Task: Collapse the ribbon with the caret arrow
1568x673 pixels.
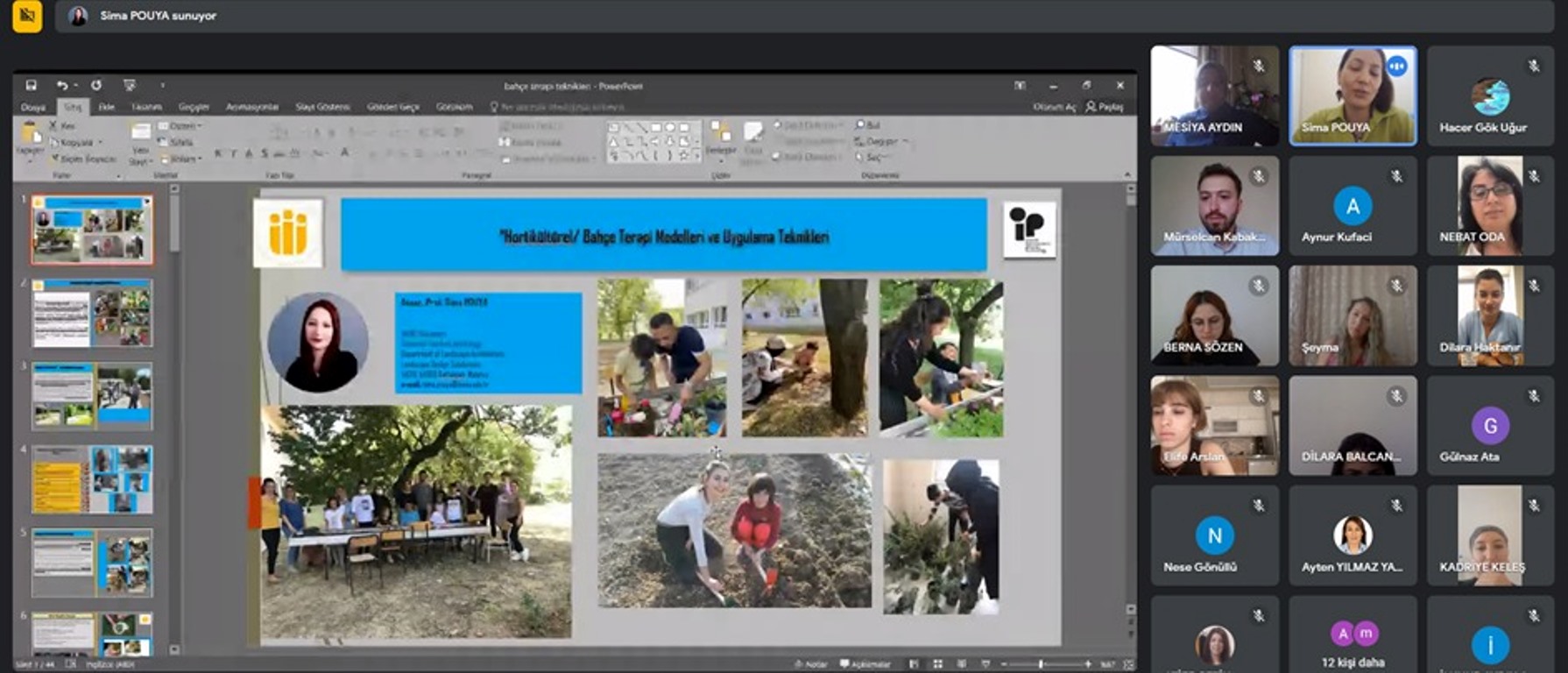Action: tap(1127, 175)
